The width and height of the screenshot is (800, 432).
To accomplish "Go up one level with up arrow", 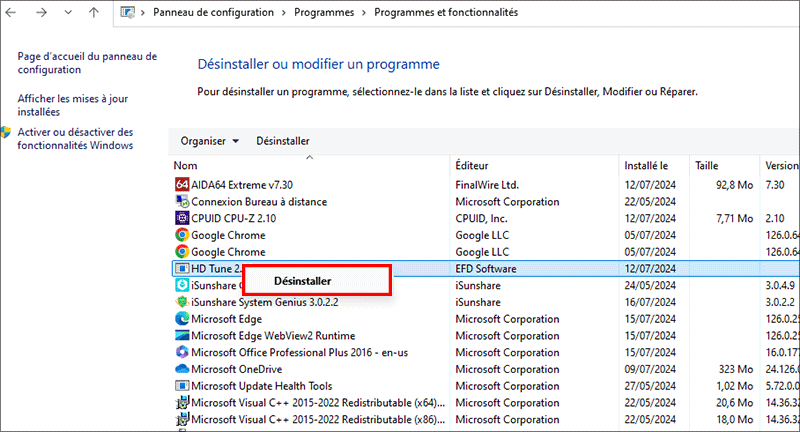I will point(94,12).
